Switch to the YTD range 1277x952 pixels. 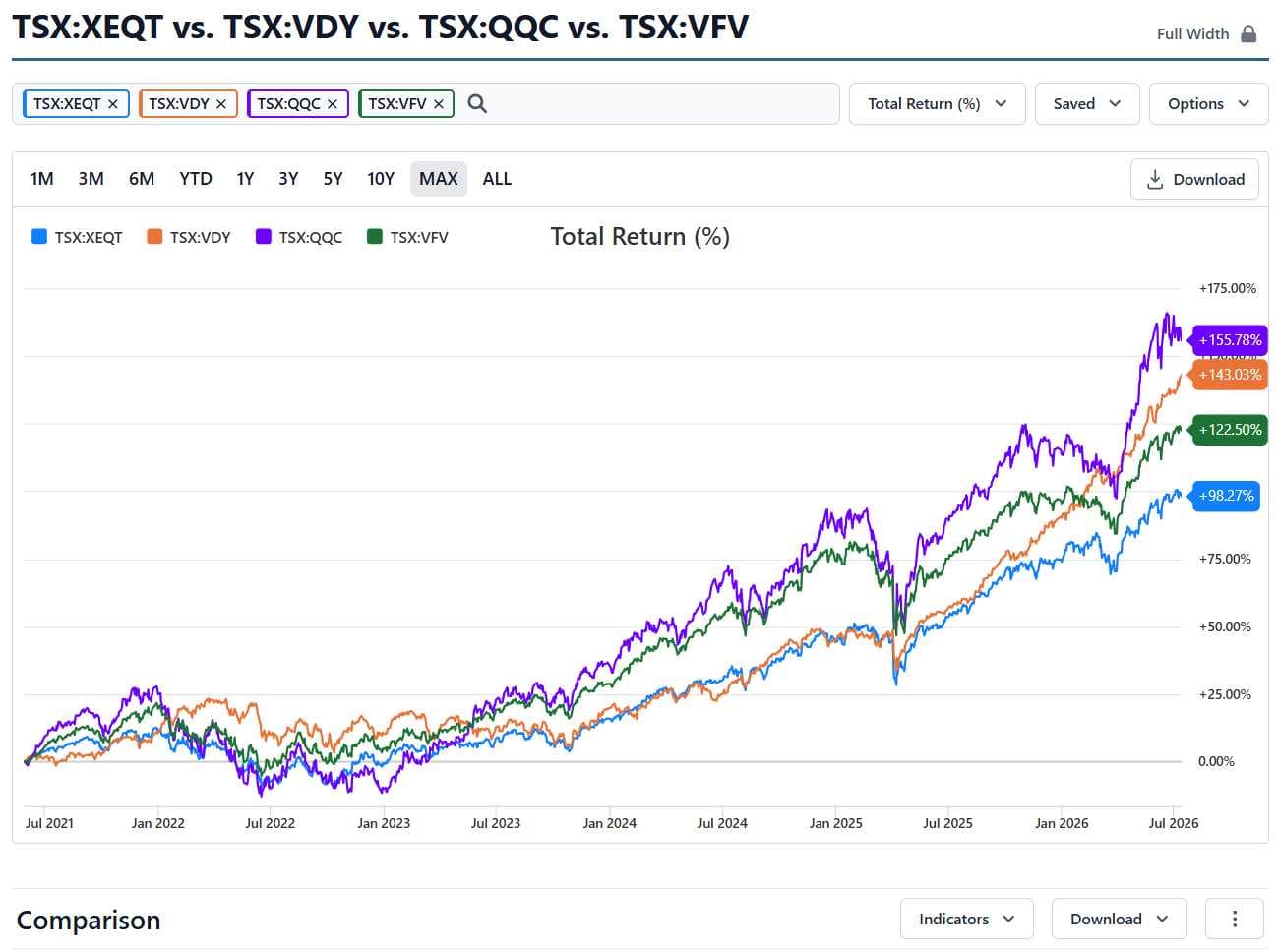pos(196,179)
